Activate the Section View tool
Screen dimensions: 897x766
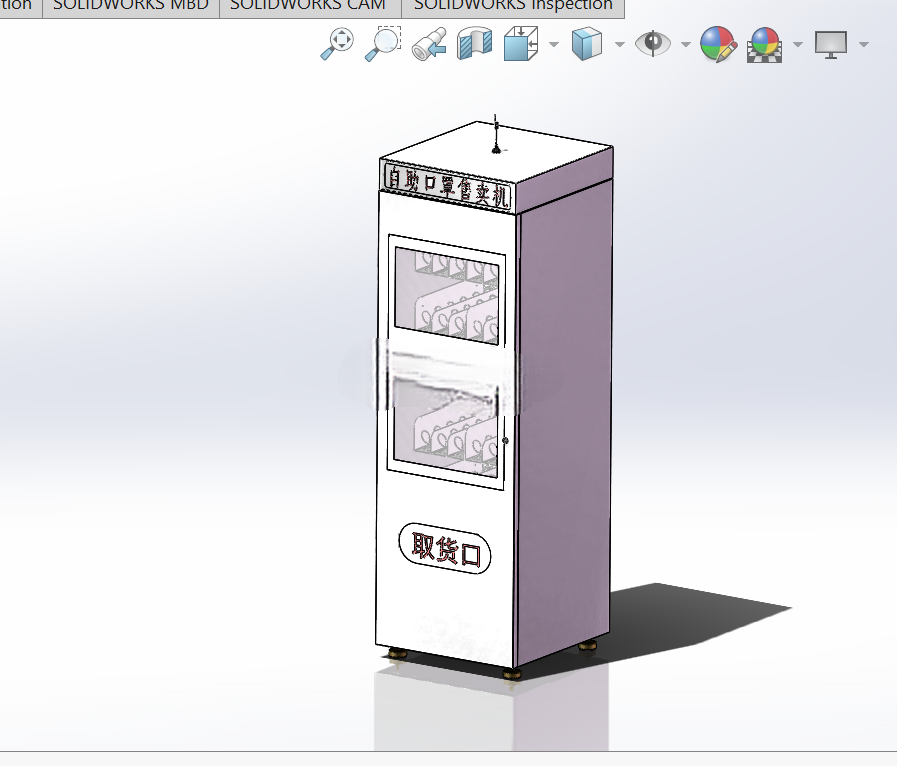pyautogui.click(x=475, y=43)
